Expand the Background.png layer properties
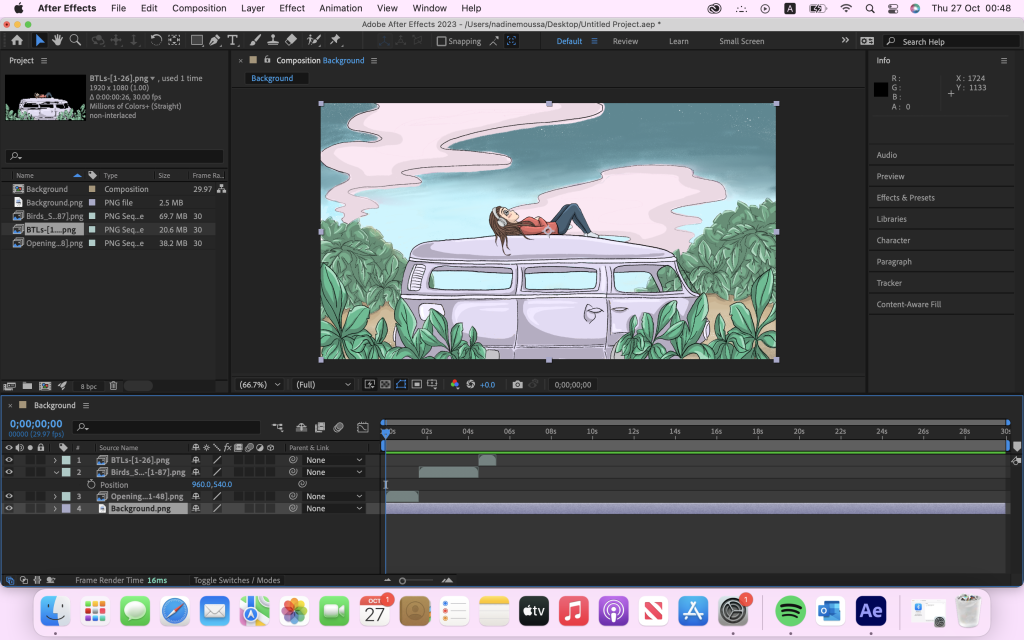1024x640 pixels. pyautogui.click(x=55, y=508)
